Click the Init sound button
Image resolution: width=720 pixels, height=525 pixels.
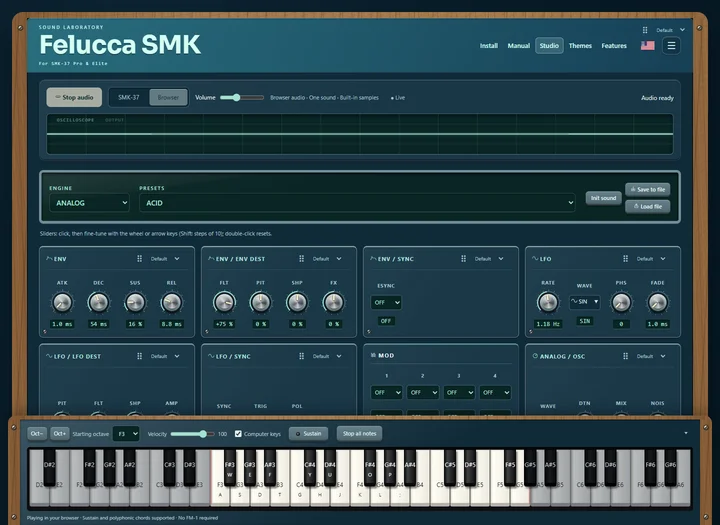603,198
